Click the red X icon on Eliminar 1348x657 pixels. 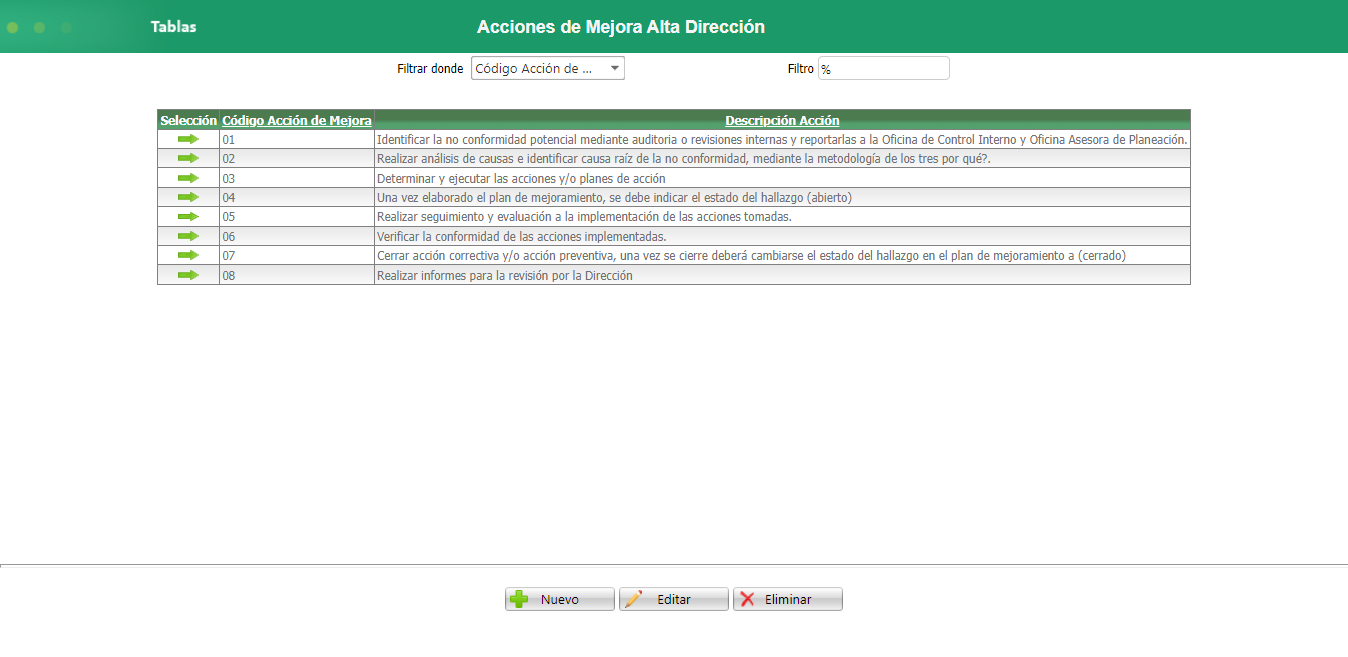[749, 598]
